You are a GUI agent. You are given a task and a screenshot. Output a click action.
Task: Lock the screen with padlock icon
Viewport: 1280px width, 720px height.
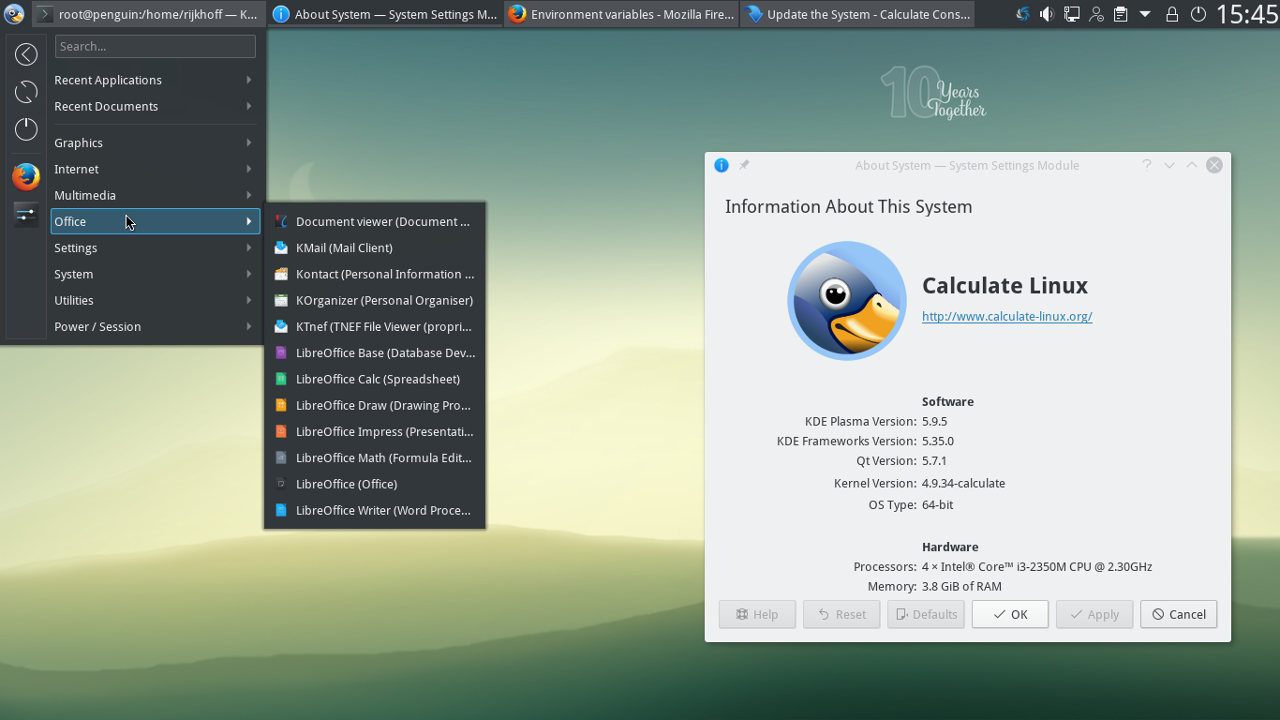(x=1172, y=14)
